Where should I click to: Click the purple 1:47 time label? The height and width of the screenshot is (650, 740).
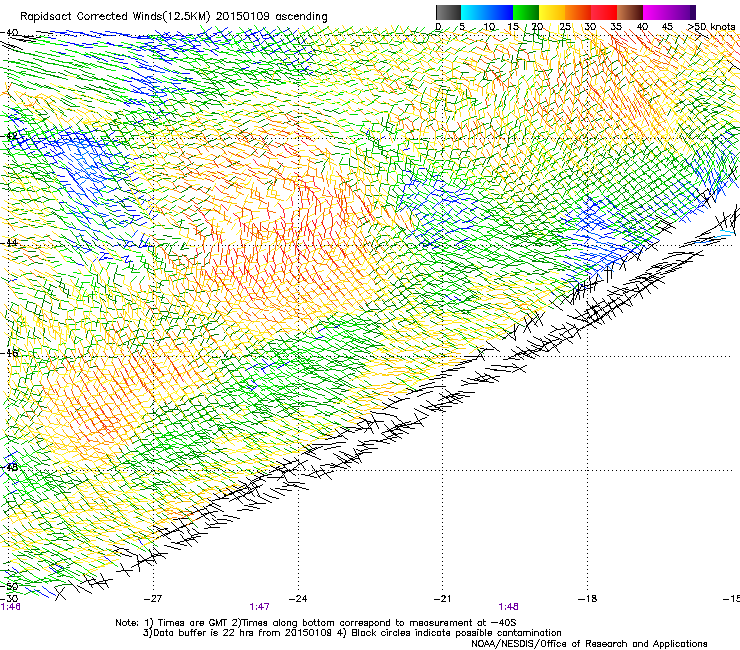tap(260, 607)
